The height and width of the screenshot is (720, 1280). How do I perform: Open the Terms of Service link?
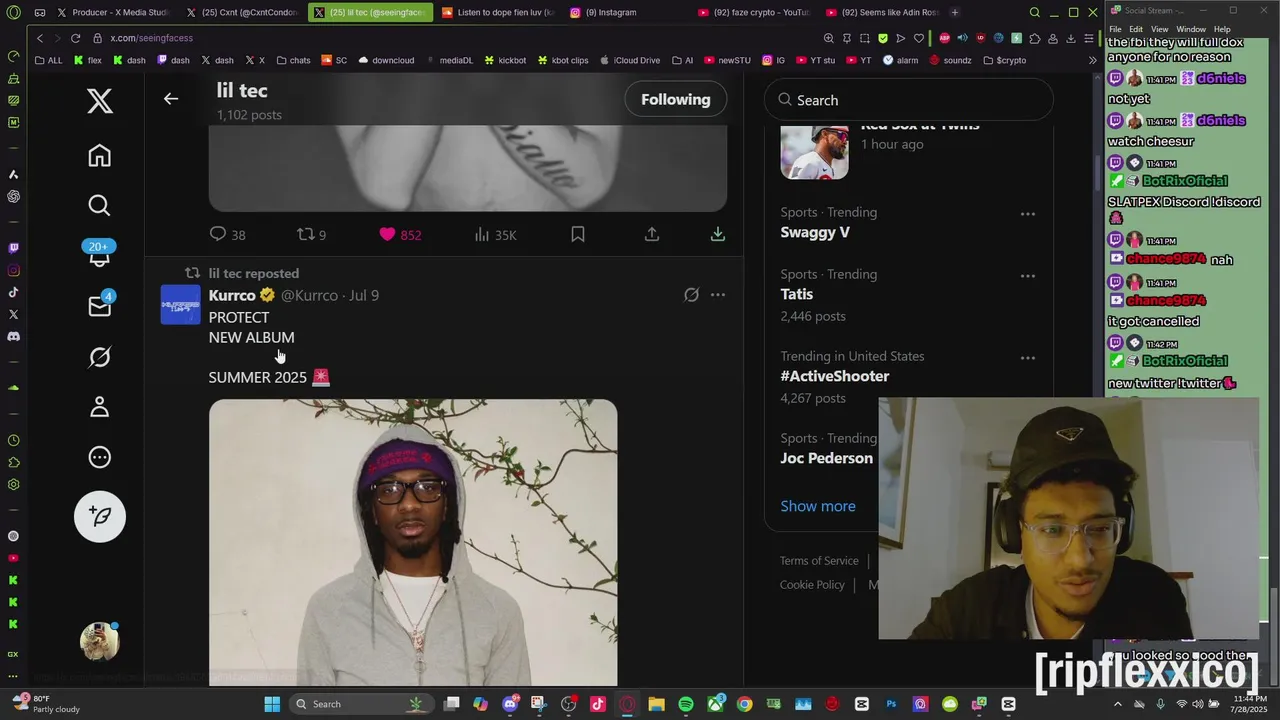819,560
